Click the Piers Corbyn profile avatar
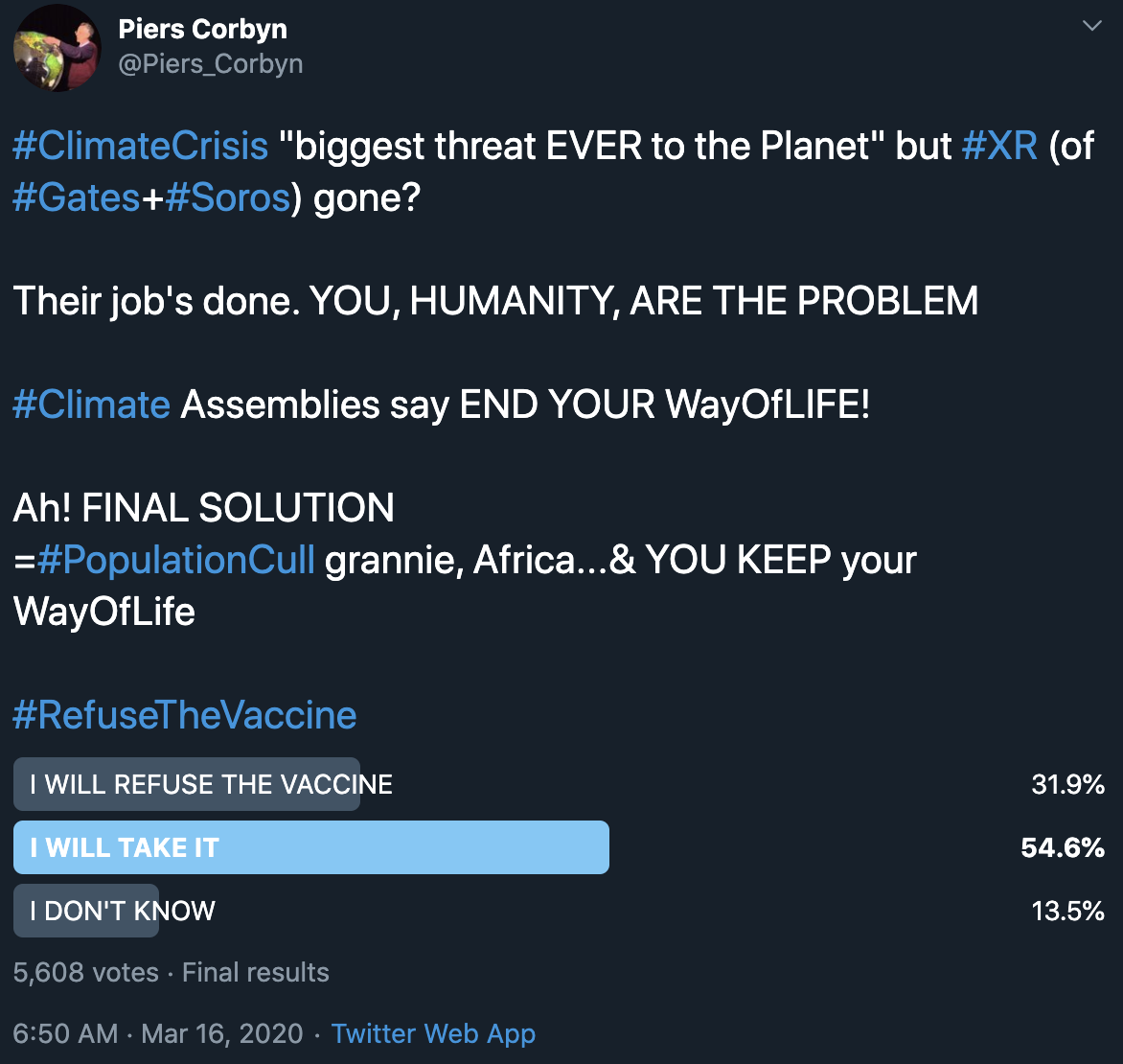This screenshot has height=1064, width=1123. tap(57, 47)
